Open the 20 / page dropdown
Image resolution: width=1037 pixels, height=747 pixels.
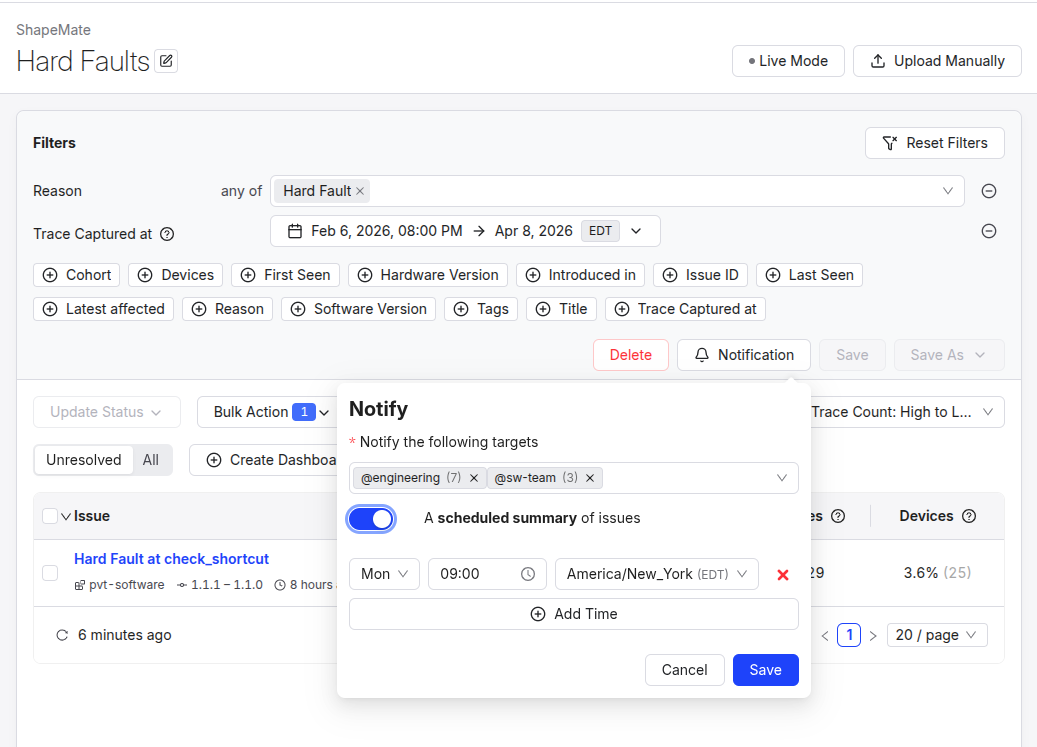point(936,635)
